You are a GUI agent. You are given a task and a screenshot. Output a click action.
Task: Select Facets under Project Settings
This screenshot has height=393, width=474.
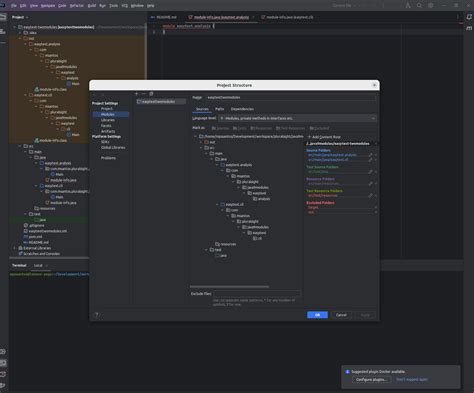point(106,126)
